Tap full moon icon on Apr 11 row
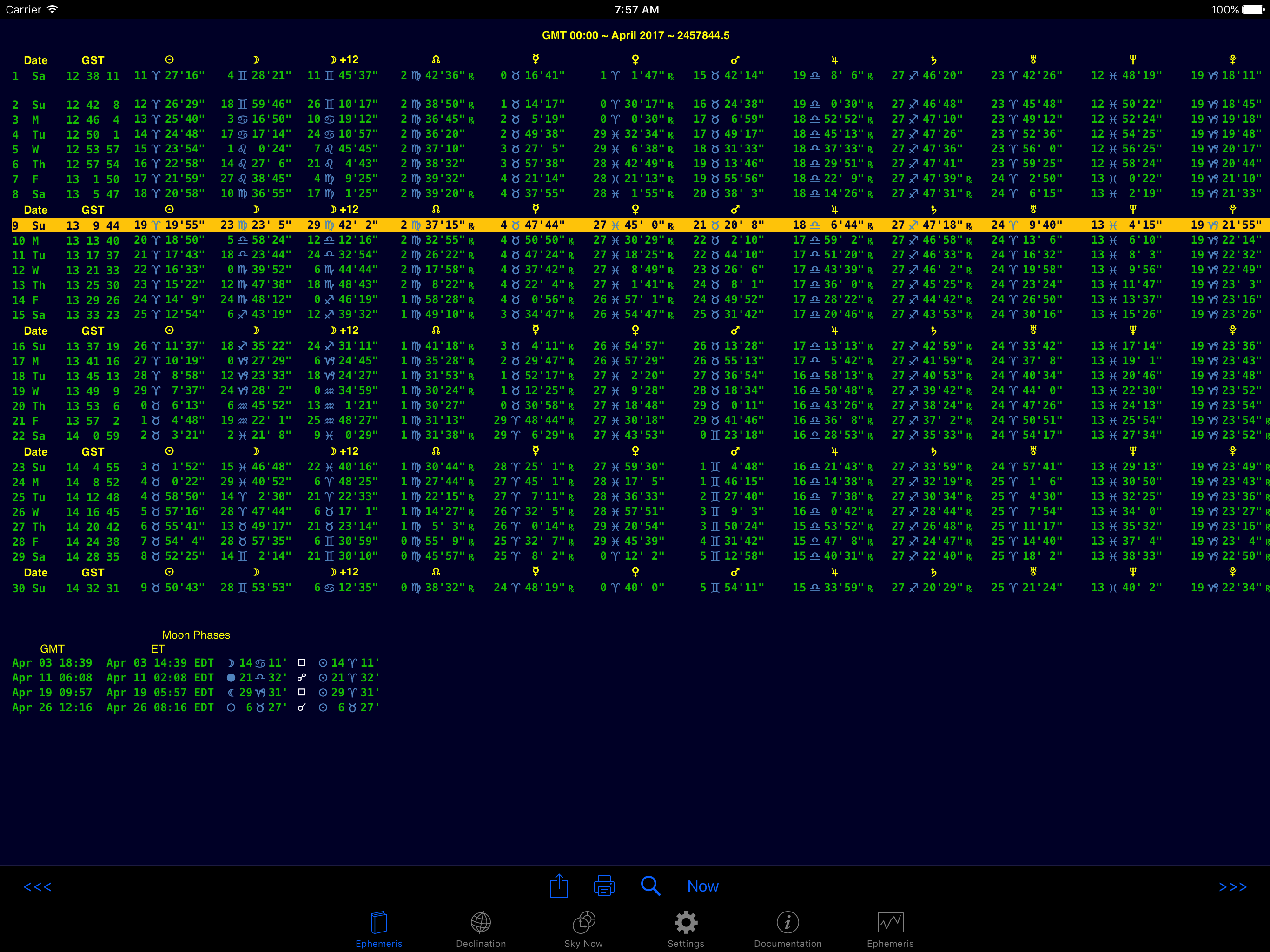 pyautogui.click(x=231, y=678)
